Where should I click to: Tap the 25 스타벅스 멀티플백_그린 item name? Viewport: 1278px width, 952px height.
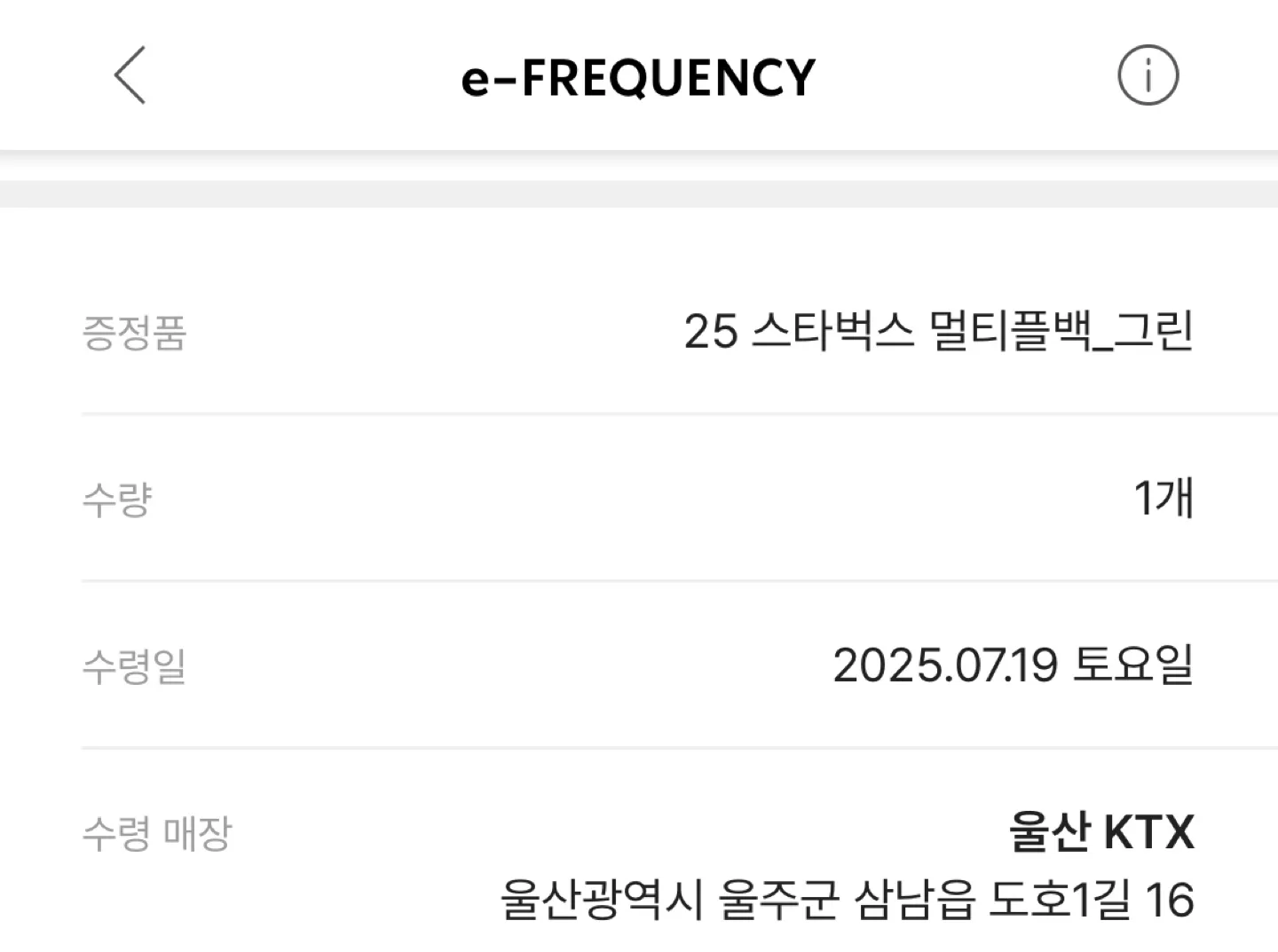[938, 332]
